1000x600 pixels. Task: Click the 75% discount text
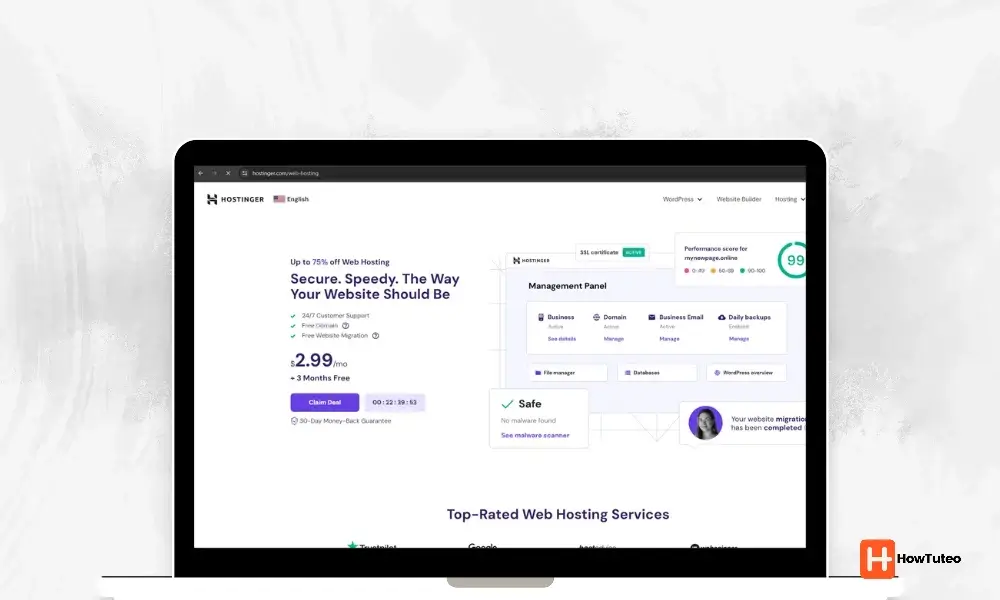320,262
